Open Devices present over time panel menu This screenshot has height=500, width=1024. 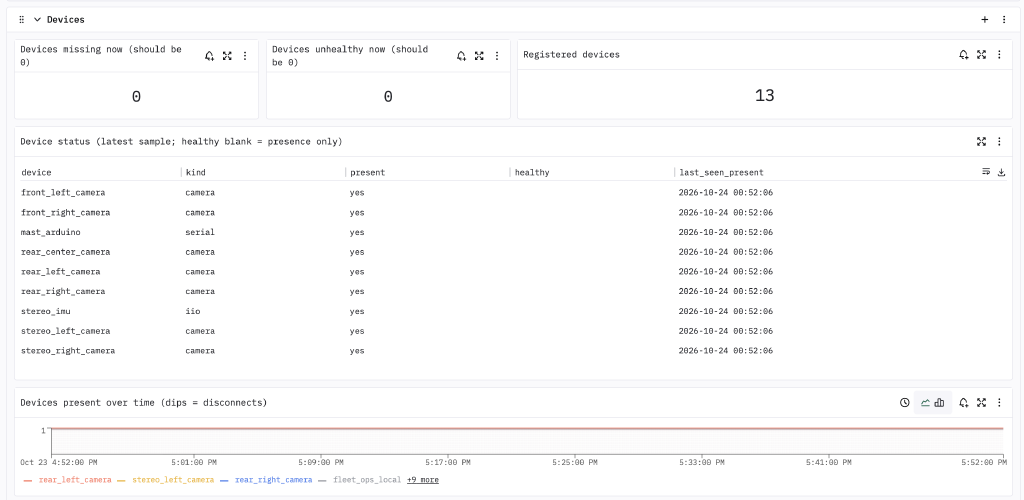999,403
